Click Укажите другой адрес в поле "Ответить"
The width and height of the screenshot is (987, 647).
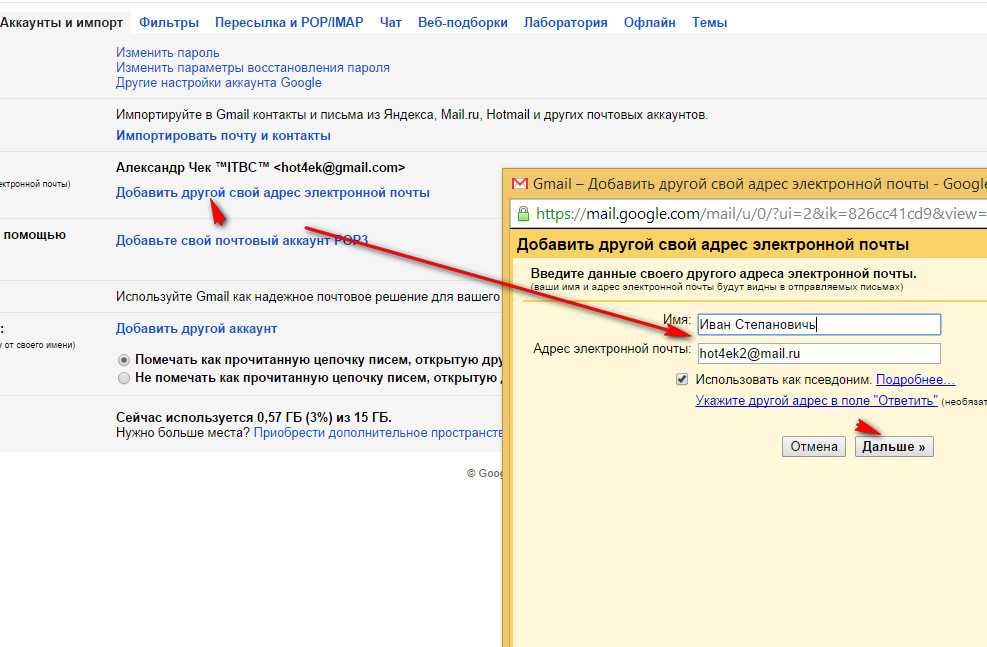tap(816, 401)
